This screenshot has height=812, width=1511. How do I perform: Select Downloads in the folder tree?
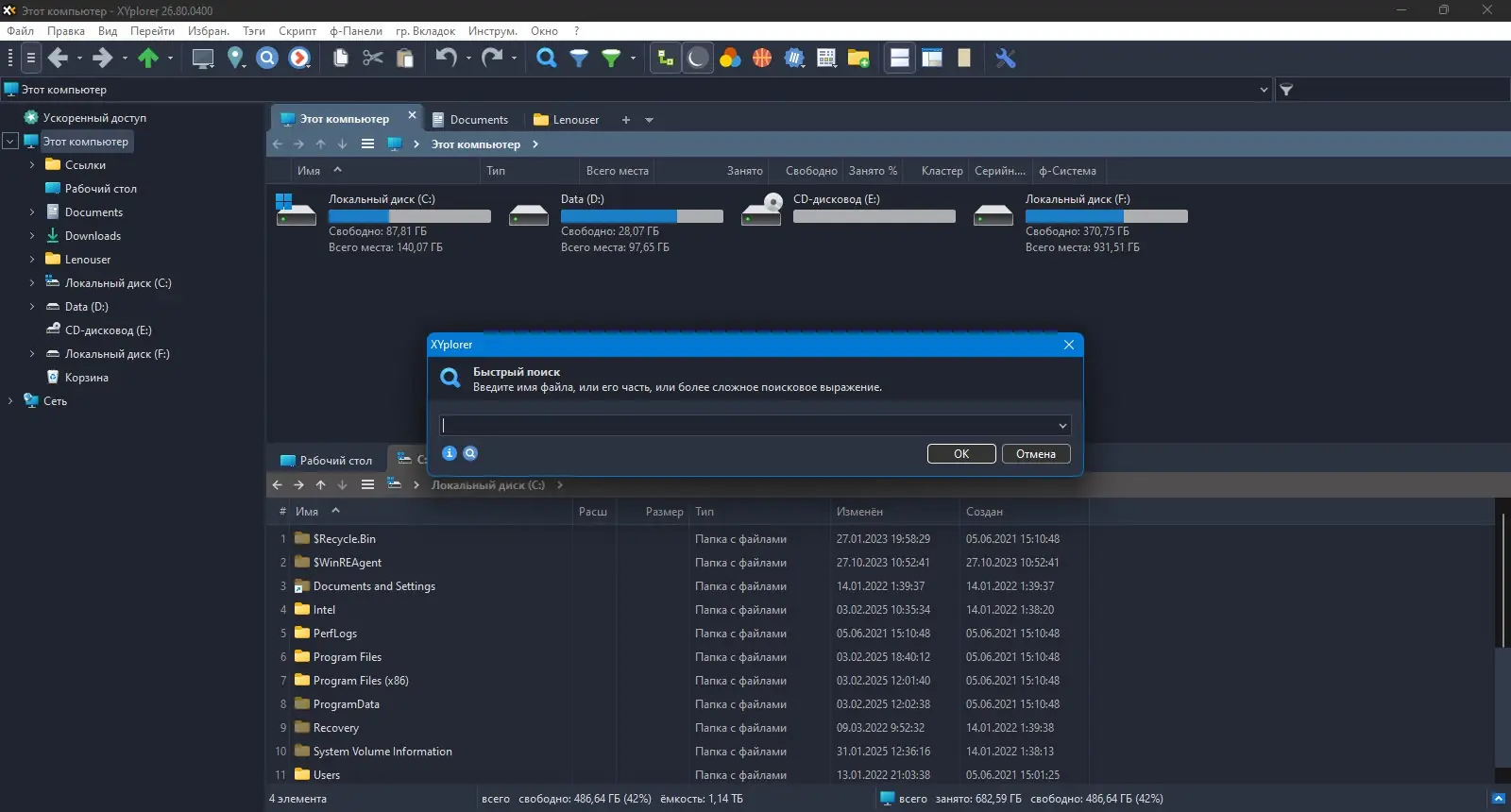pyautogui.click(x=93, y=236)
